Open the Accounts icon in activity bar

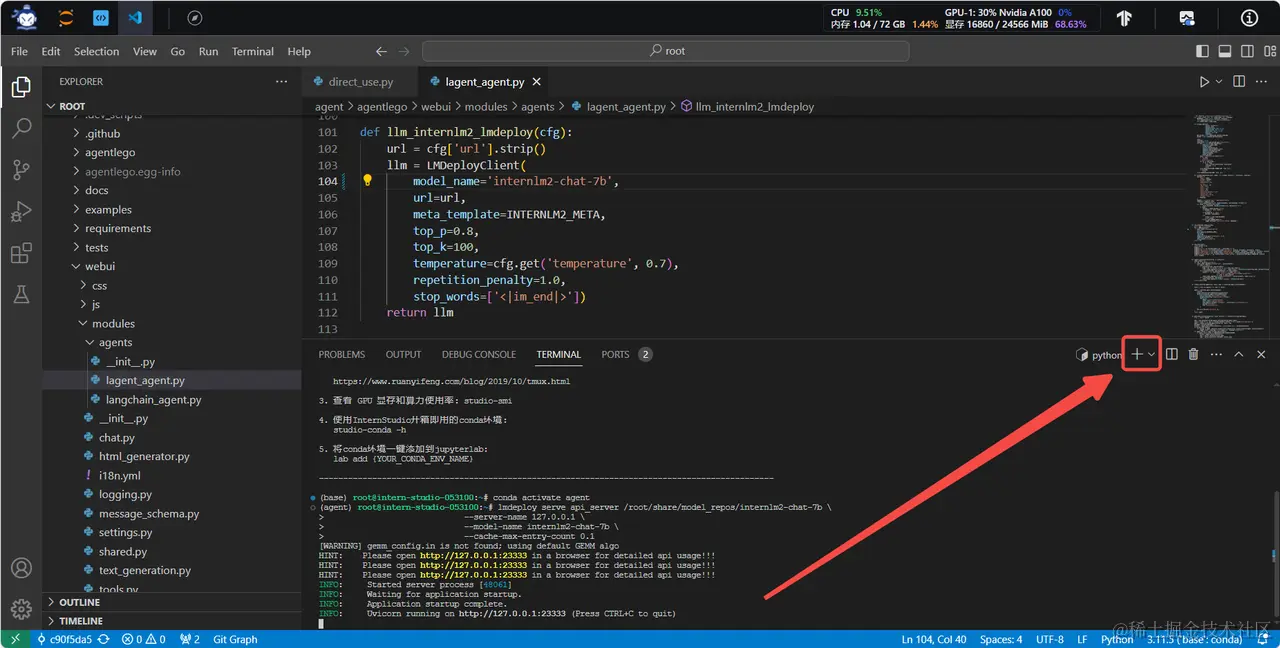tap(21, 568)
